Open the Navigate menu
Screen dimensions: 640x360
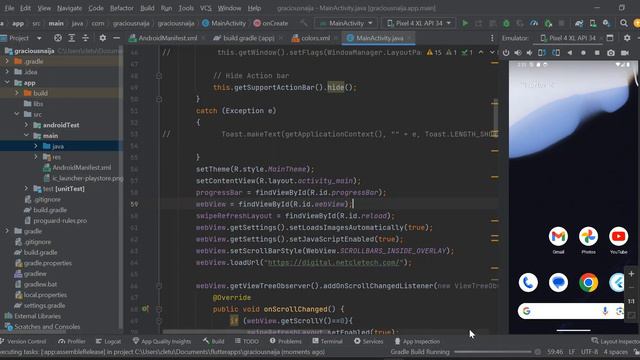[x=69, y=8]
